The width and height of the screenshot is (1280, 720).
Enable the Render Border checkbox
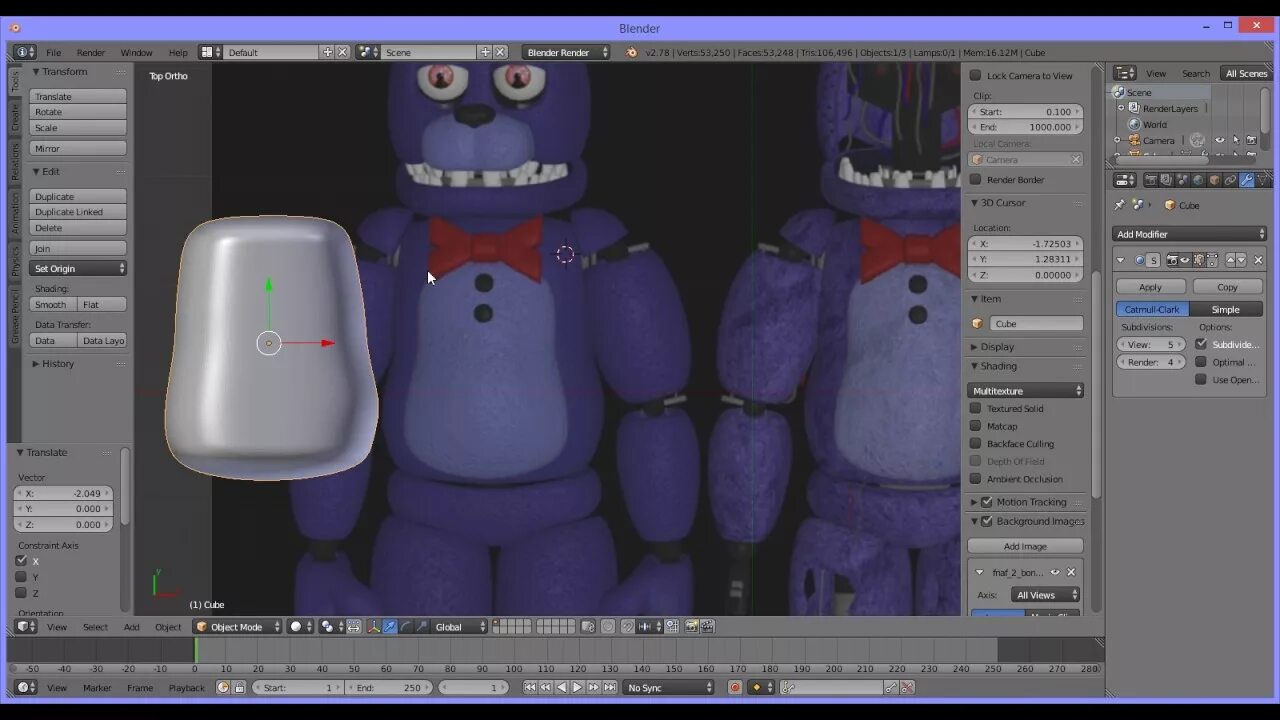[976, 179]
